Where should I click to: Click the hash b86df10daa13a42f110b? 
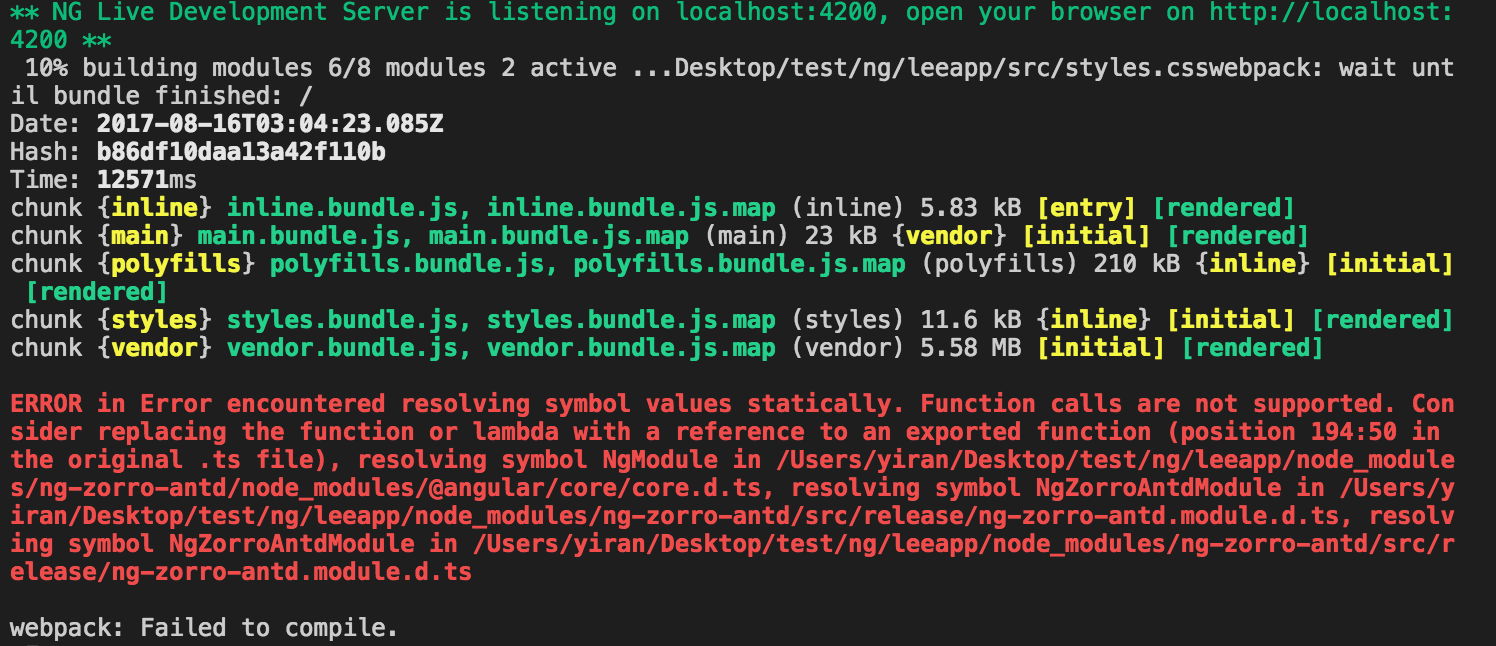click(x=241, y=153)
